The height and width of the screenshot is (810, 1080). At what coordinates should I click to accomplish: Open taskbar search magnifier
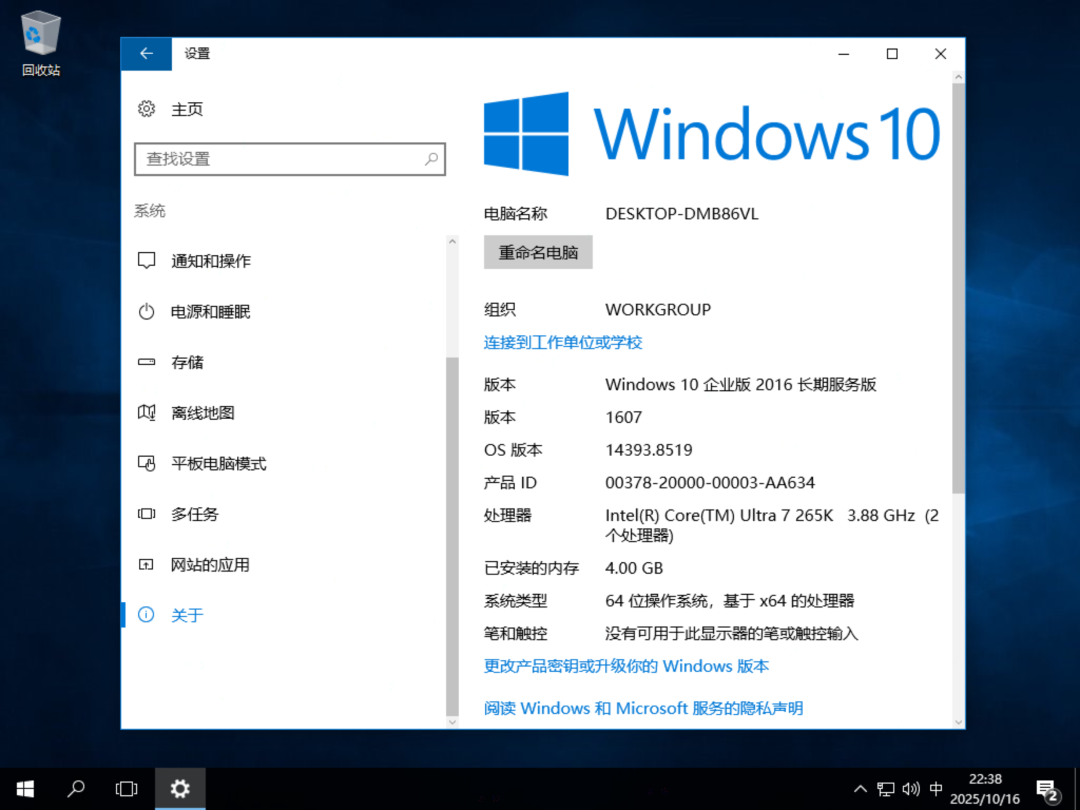(76, 789)
